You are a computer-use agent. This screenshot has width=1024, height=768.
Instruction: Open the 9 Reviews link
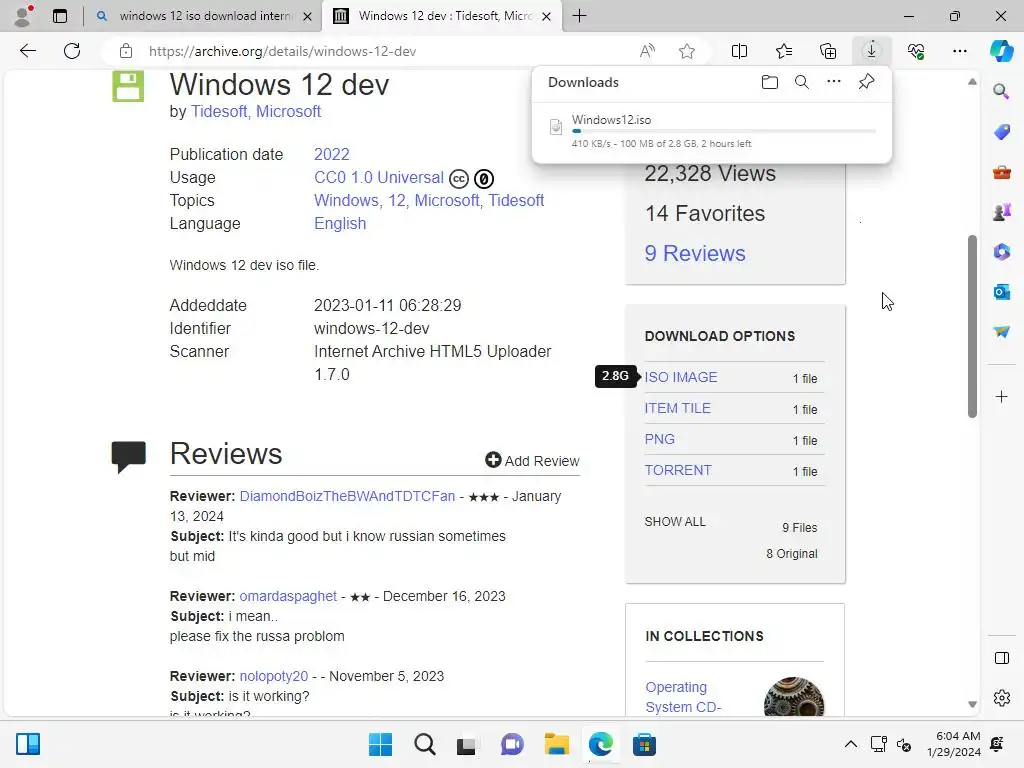695,253
